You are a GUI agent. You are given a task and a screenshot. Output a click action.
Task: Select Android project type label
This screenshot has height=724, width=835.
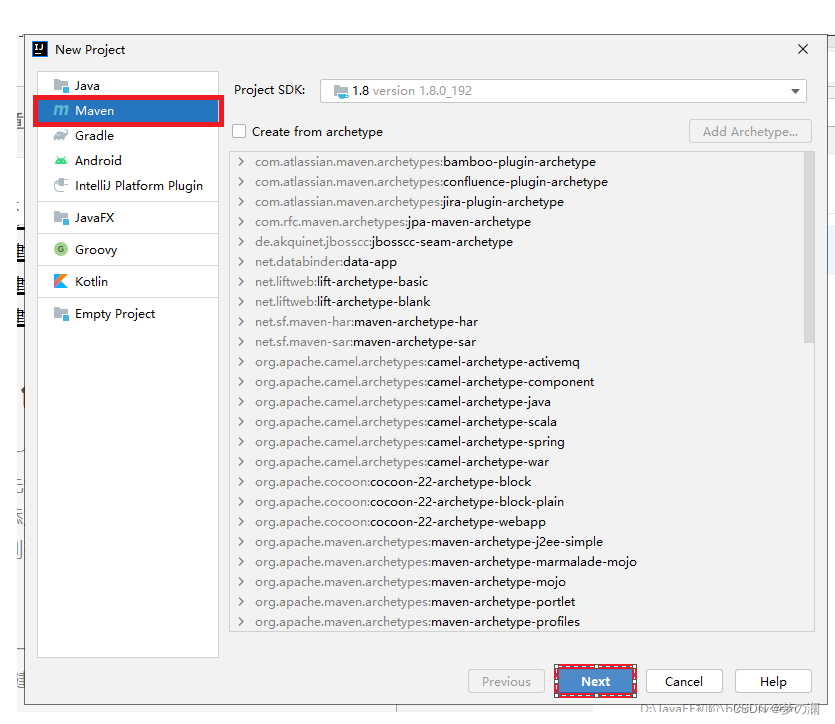[x=98, y=160]
